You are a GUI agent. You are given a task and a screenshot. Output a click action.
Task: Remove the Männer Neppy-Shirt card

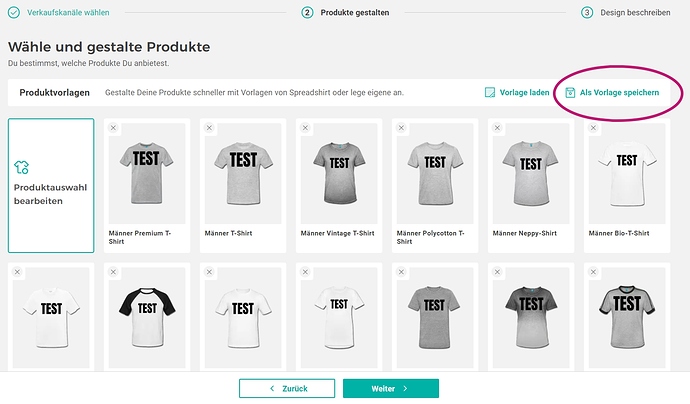[497, 128]
